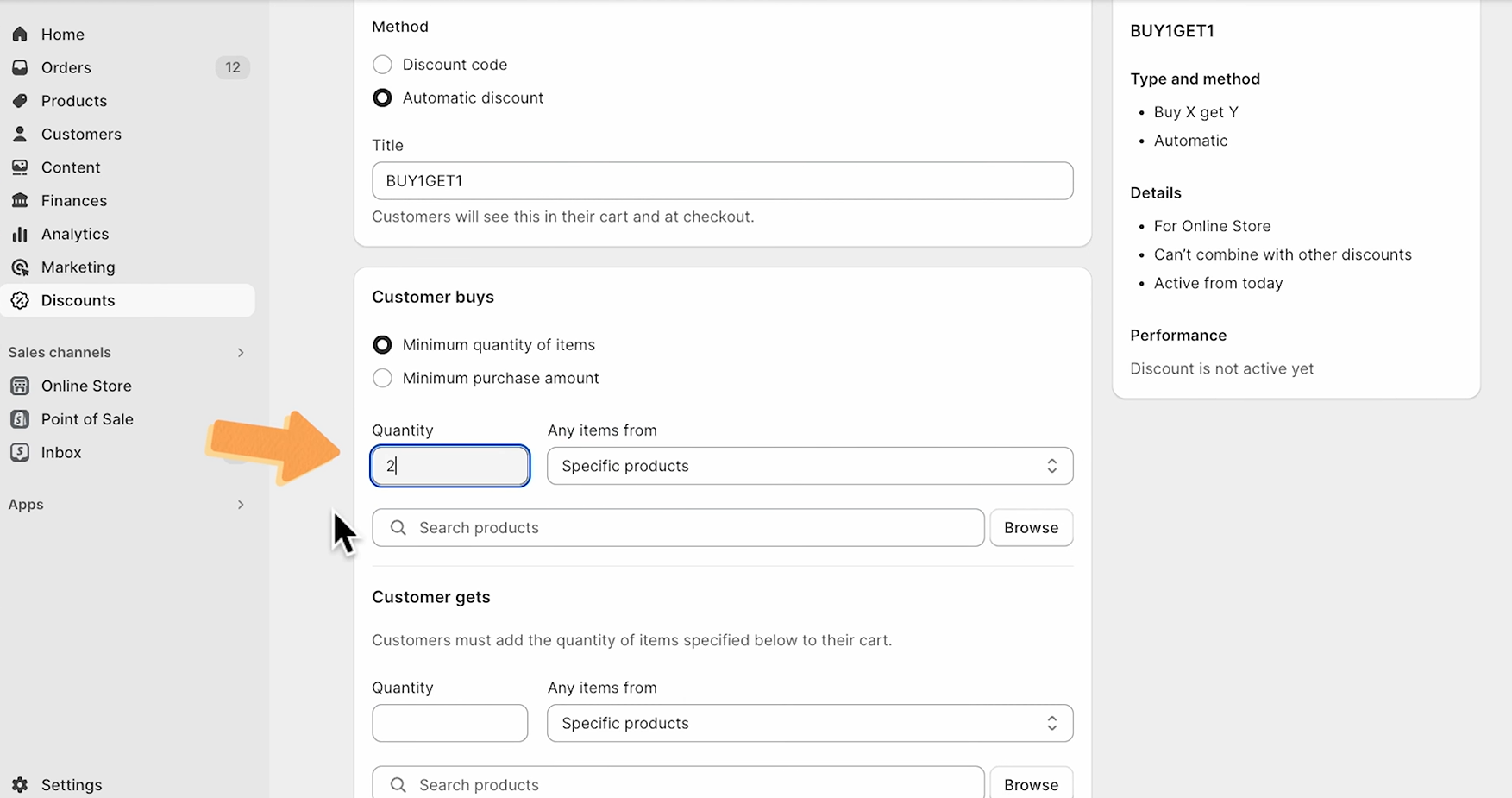Click 'For Online Store' summary item
Viewport: 1512px width, 798px height.
1212,226
